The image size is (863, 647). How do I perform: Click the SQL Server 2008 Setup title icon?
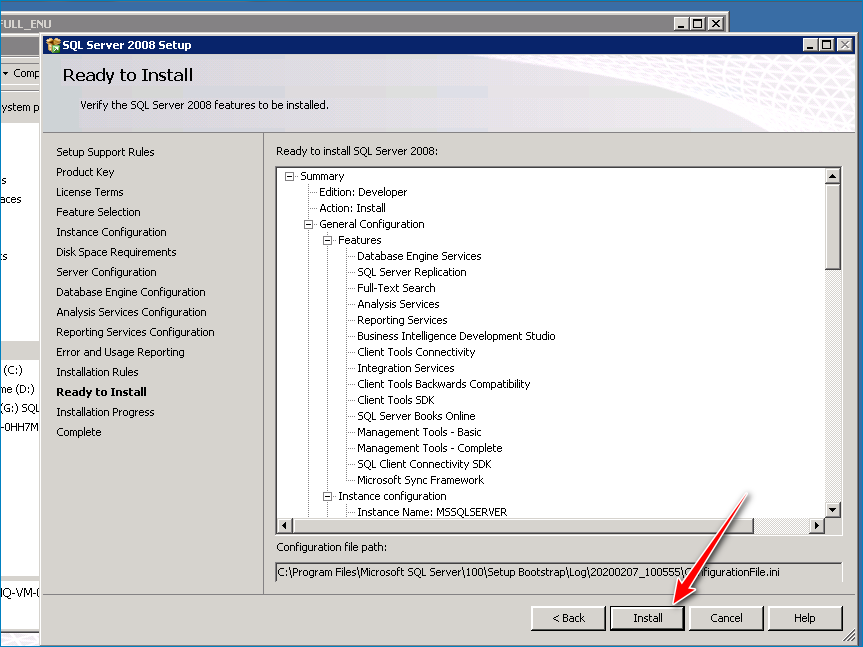(x=53, y=45)
